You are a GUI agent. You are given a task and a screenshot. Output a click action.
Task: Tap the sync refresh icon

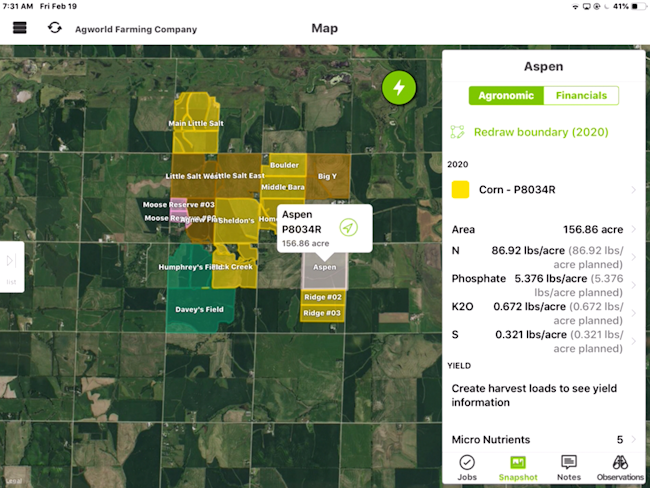[54, 28]
